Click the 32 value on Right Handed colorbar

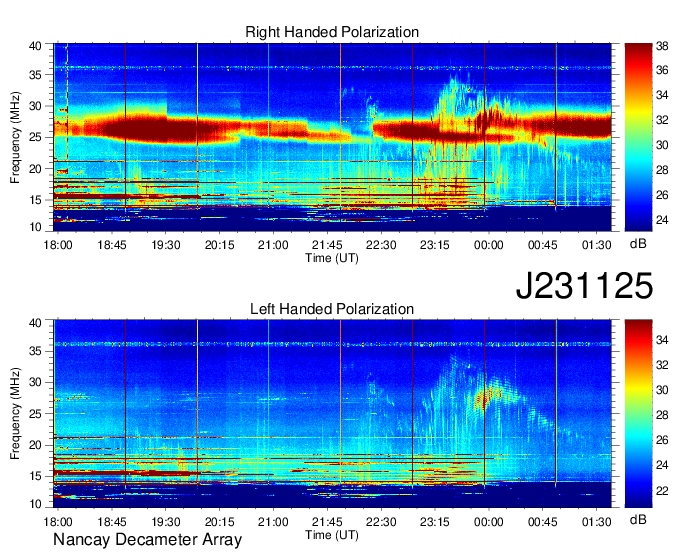[x=662, y=120]
